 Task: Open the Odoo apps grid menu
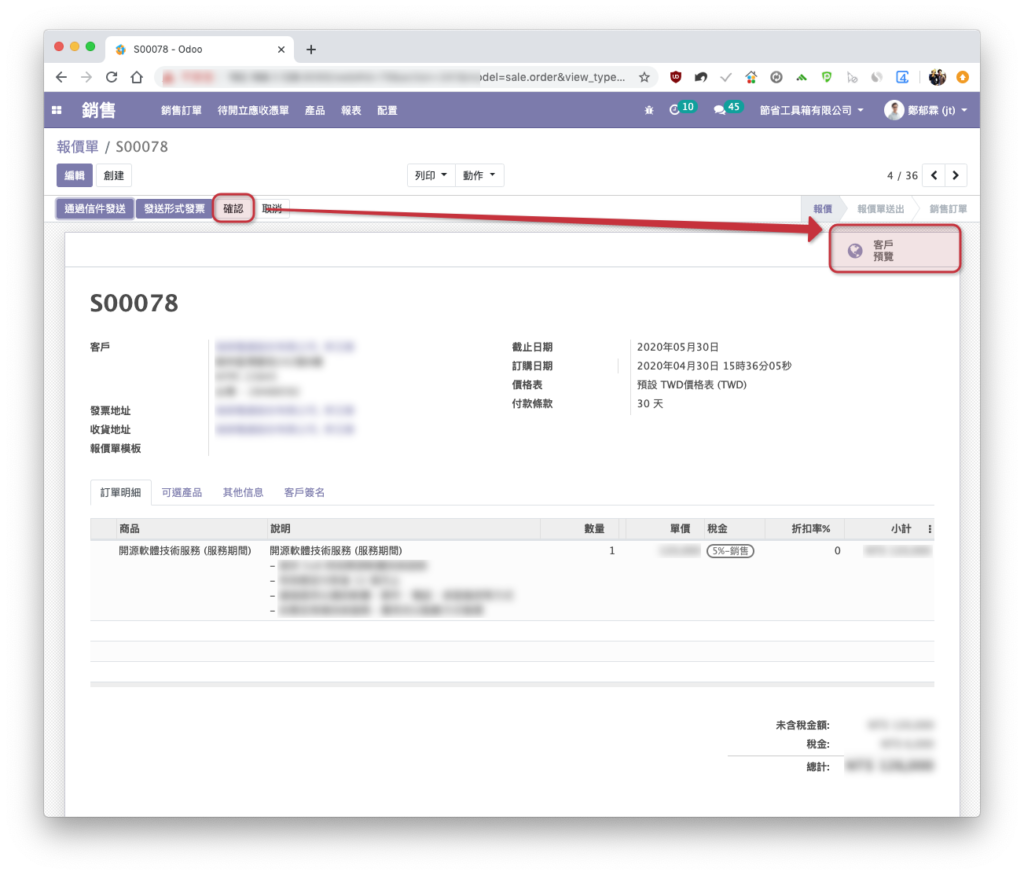[57, 110]
